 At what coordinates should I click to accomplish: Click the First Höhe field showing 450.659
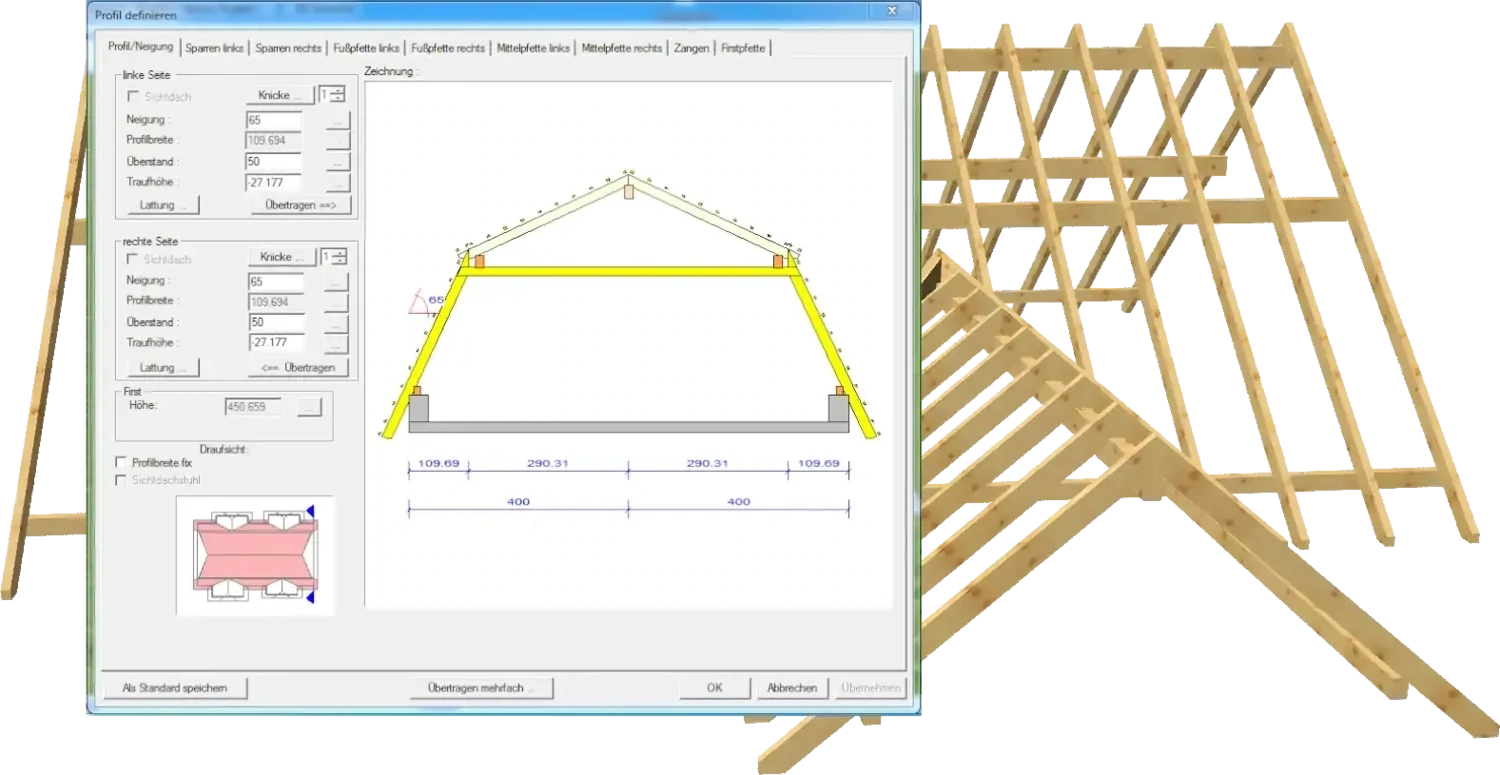pyautogui.click(x=254, y=407)
